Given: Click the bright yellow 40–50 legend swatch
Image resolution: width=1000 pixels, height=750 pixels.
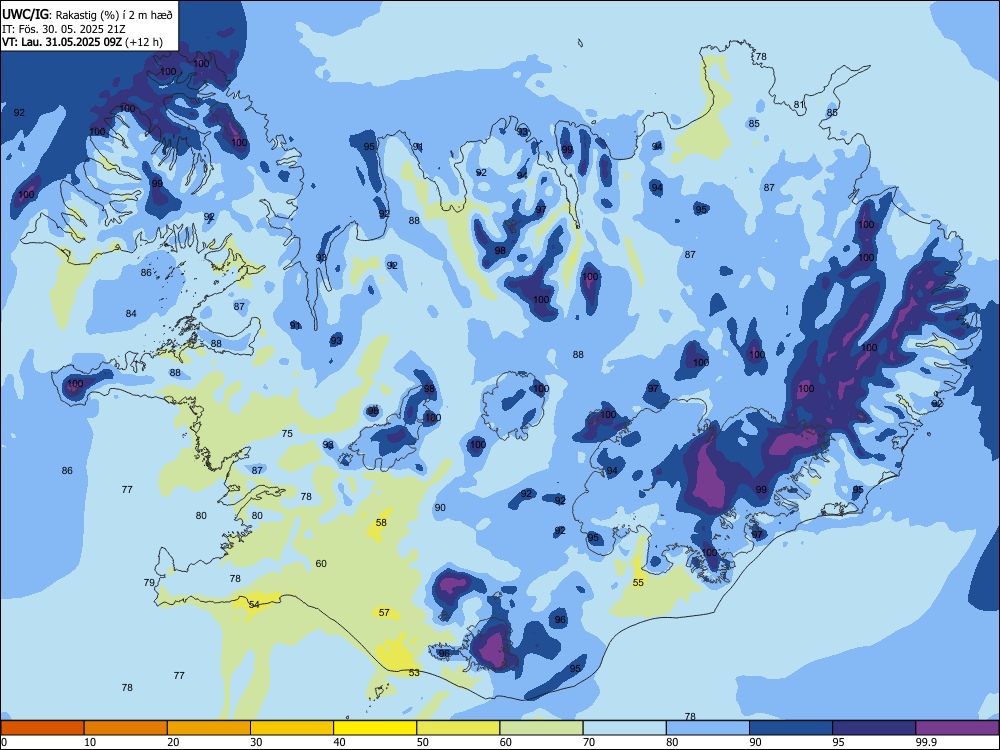Looking at the screenshot, I should pyautogui.click(x=375, y=728).
